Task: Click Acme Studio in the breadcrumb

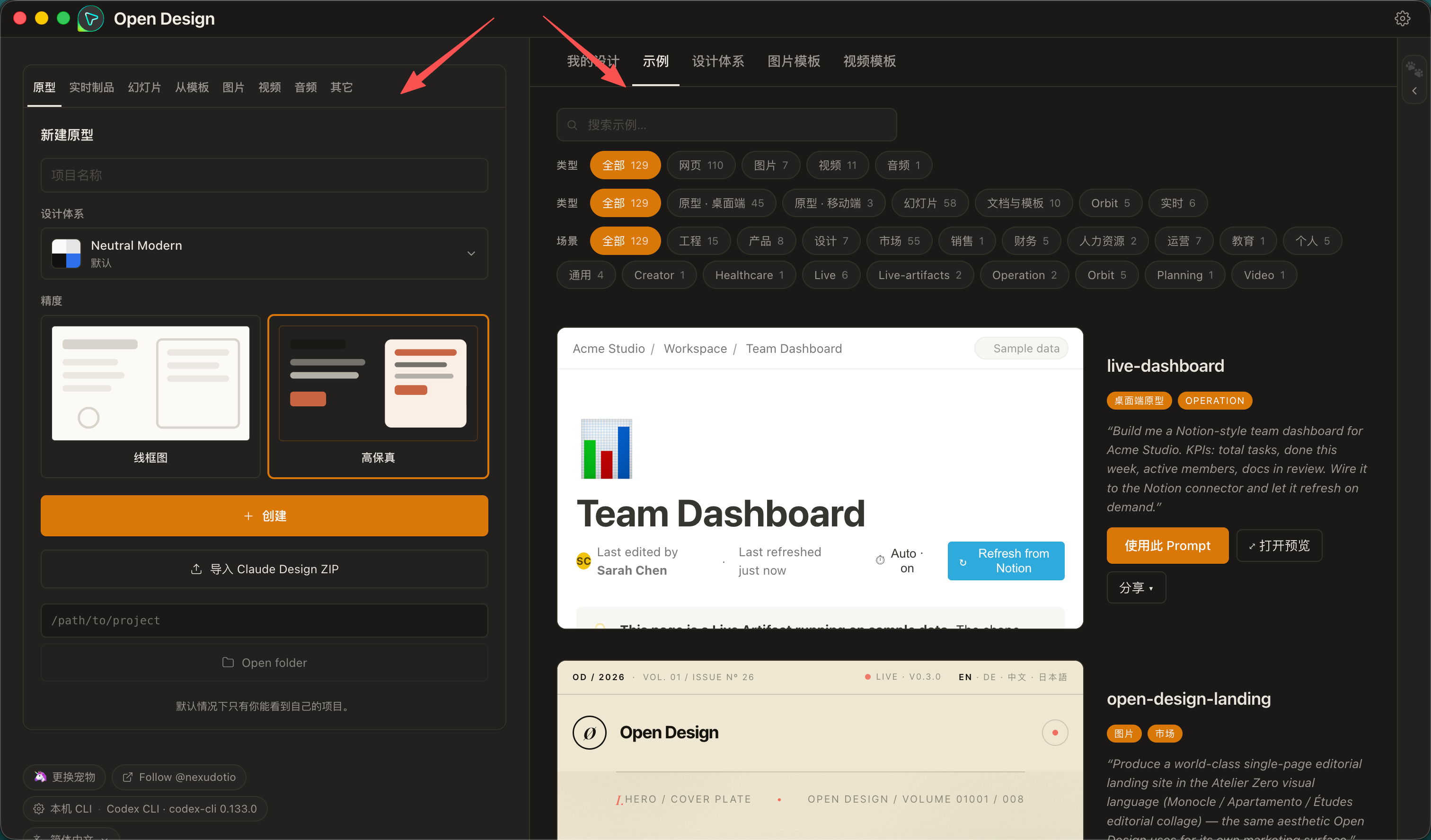Action: pos(609,349)
